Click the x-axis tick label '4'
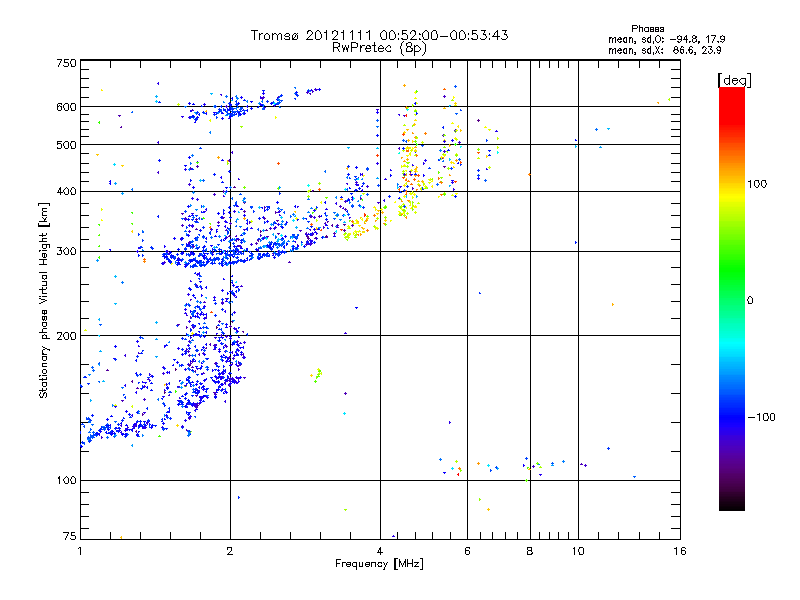Screen dimensions: 800x600 click(380, 551)
